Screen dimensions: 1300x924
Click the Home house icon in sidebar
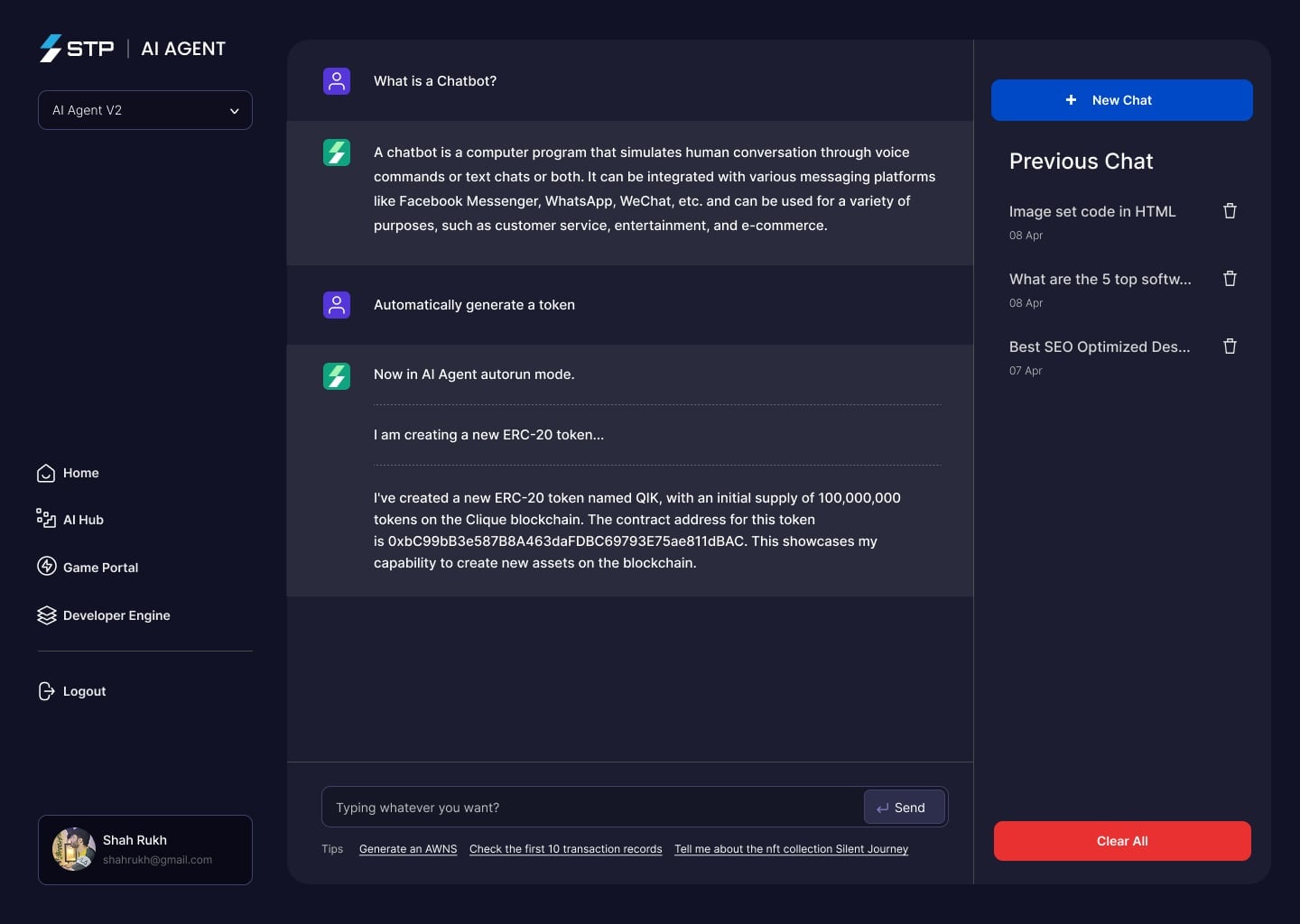point(46,473)
